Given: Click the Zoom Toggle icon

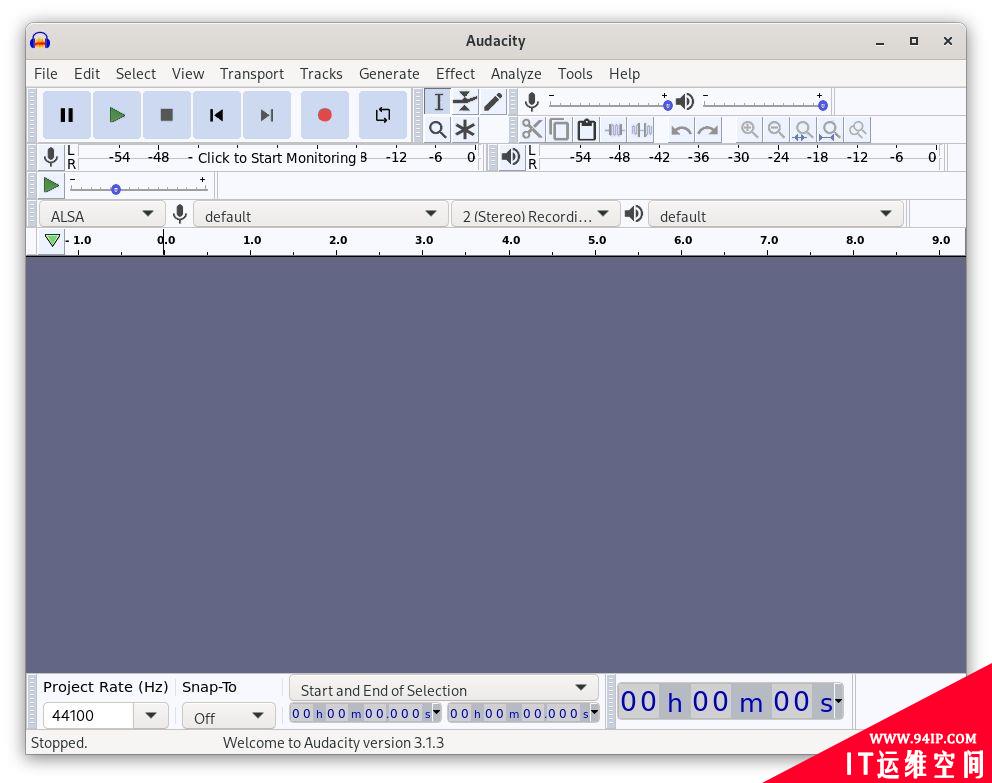Looking at the screenshot, I should [857, 130].
